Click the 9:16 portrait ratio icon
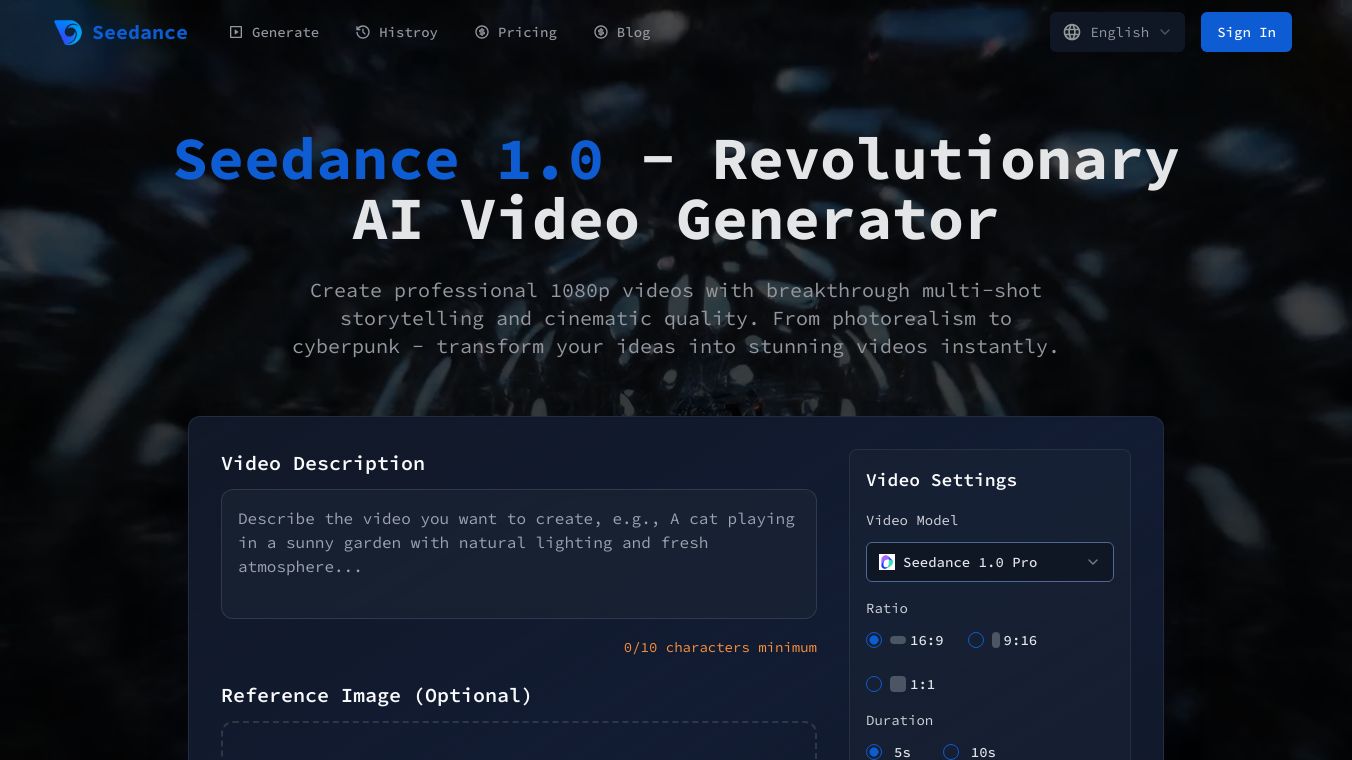 tap(996, 640)
